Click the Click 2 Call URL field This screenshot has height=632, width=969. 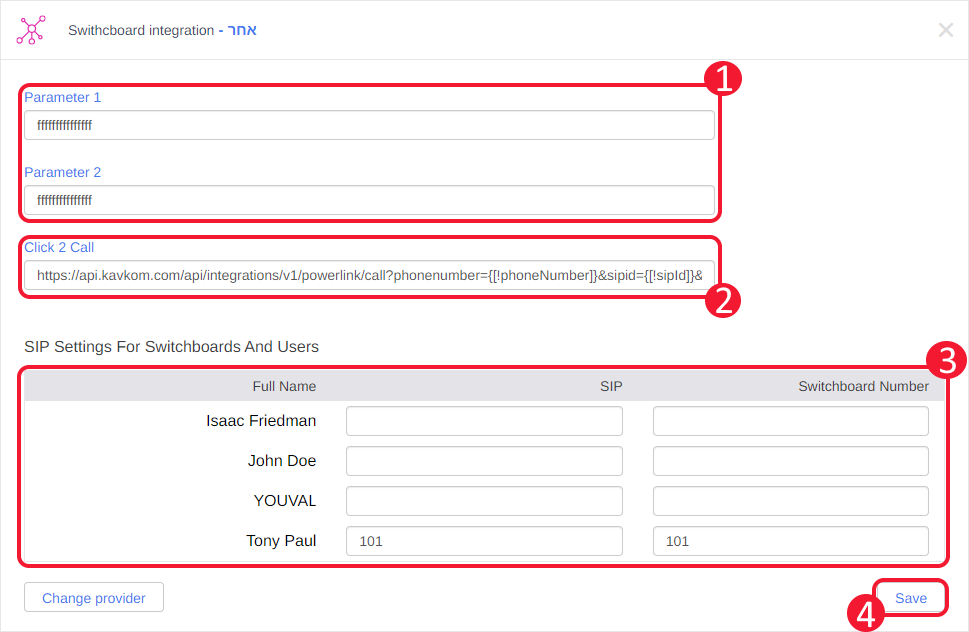(x=369, y=275)
